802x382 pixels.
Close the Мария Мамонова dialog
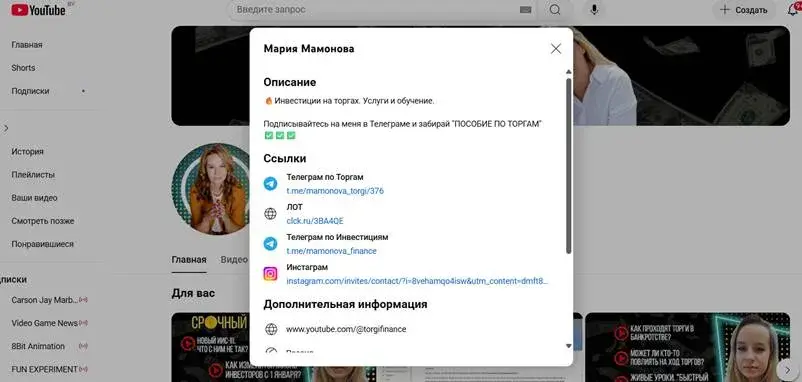click(x=556, y=49)
